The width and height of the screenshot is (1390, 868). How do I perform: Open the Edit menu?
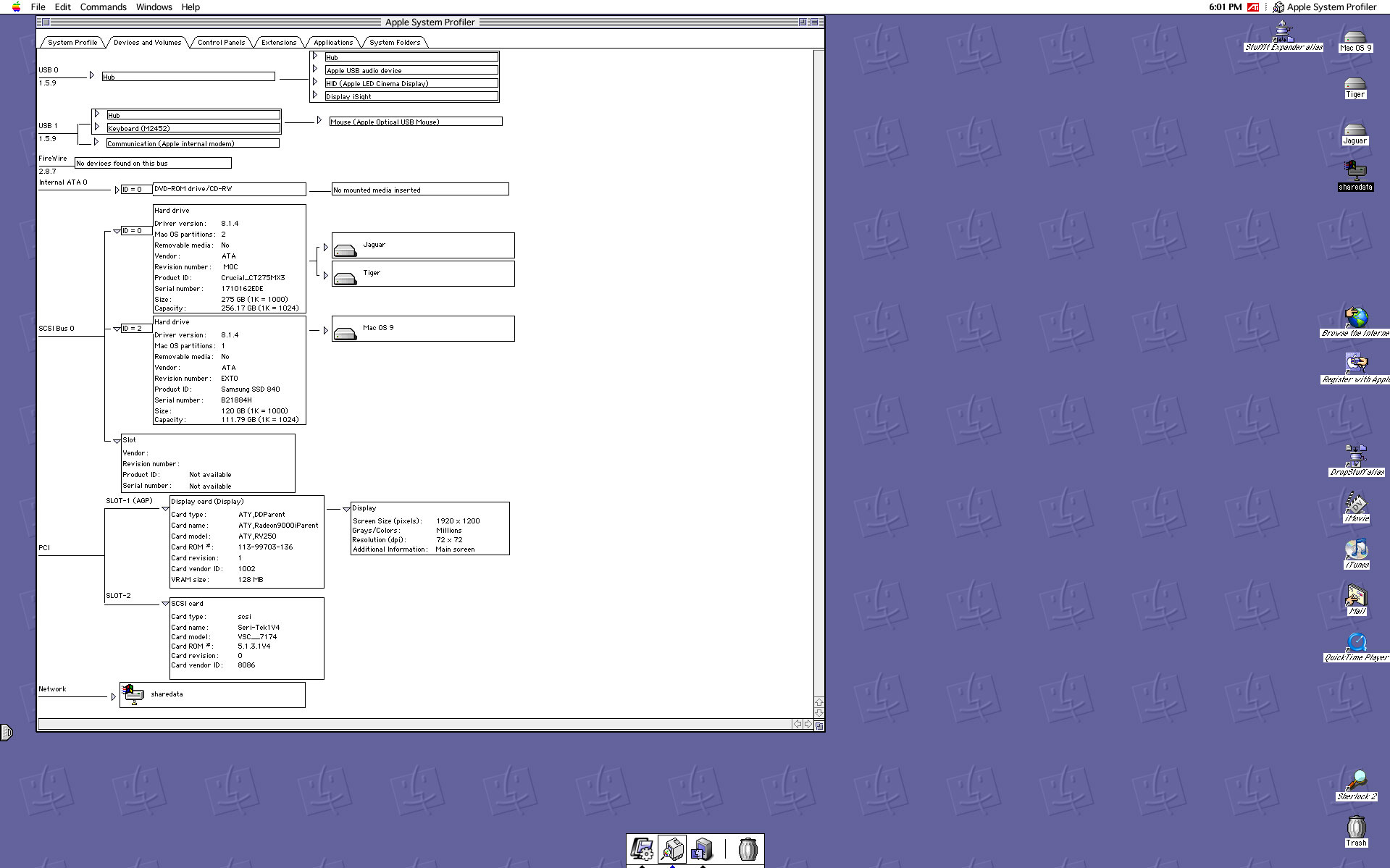coord(63,7)
